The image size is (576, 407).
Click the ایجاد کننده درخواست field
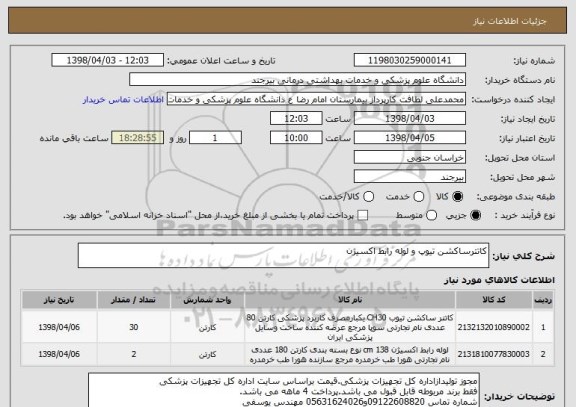click(316, 99)
